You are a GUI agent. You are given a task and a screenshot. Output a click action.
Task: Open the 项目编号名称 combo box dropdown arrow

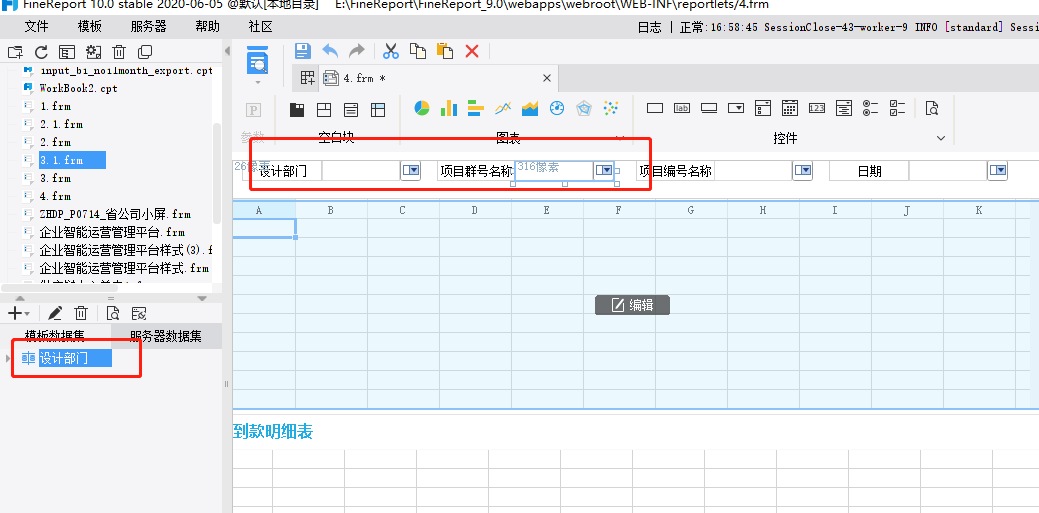click(802, 171)
